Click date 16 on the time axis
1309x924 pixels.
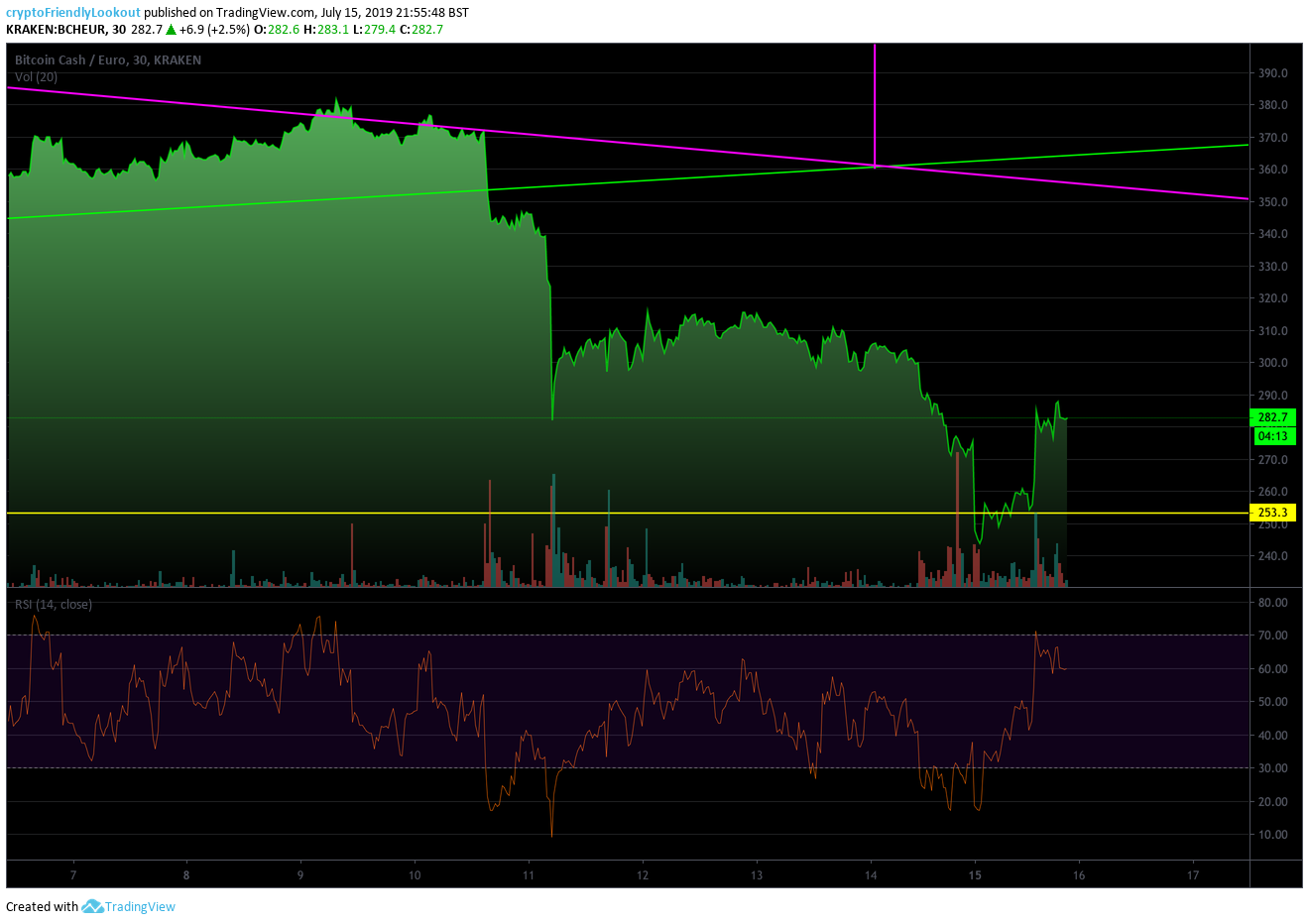point(1079,875)
